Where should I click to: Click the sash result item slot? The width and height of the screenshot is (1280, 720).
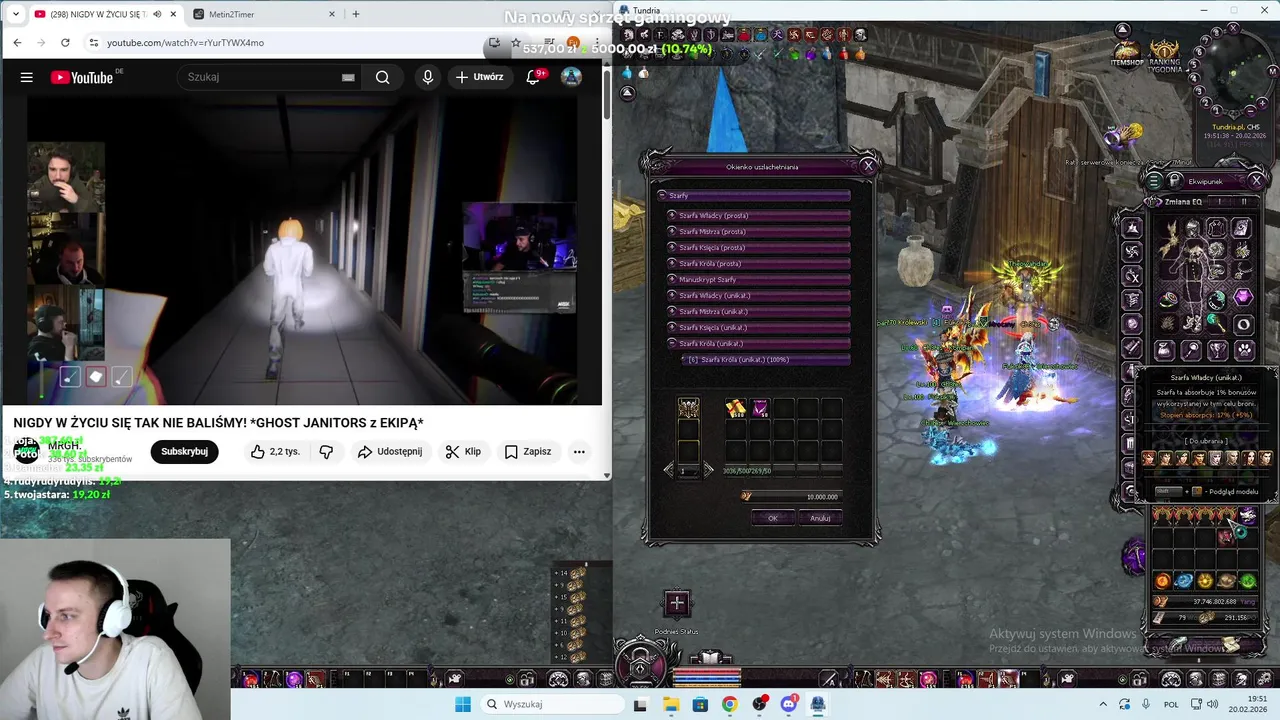(x=688, y=408)
